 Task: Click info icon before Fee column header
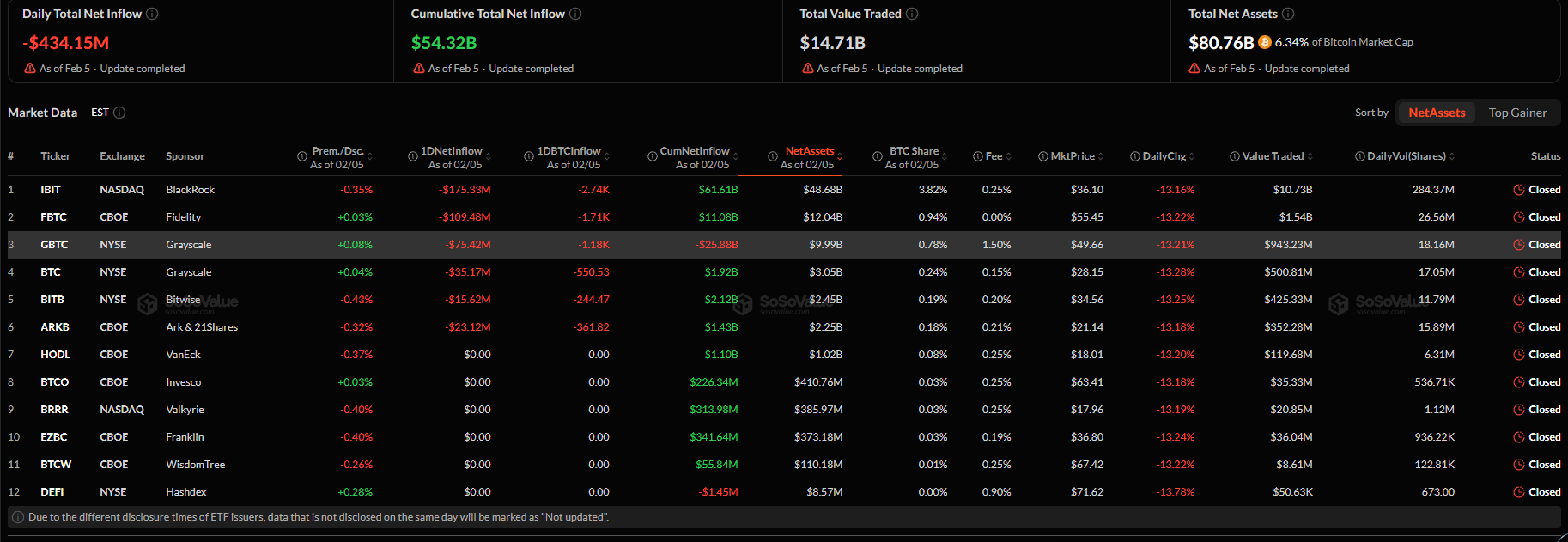[978, 156]
